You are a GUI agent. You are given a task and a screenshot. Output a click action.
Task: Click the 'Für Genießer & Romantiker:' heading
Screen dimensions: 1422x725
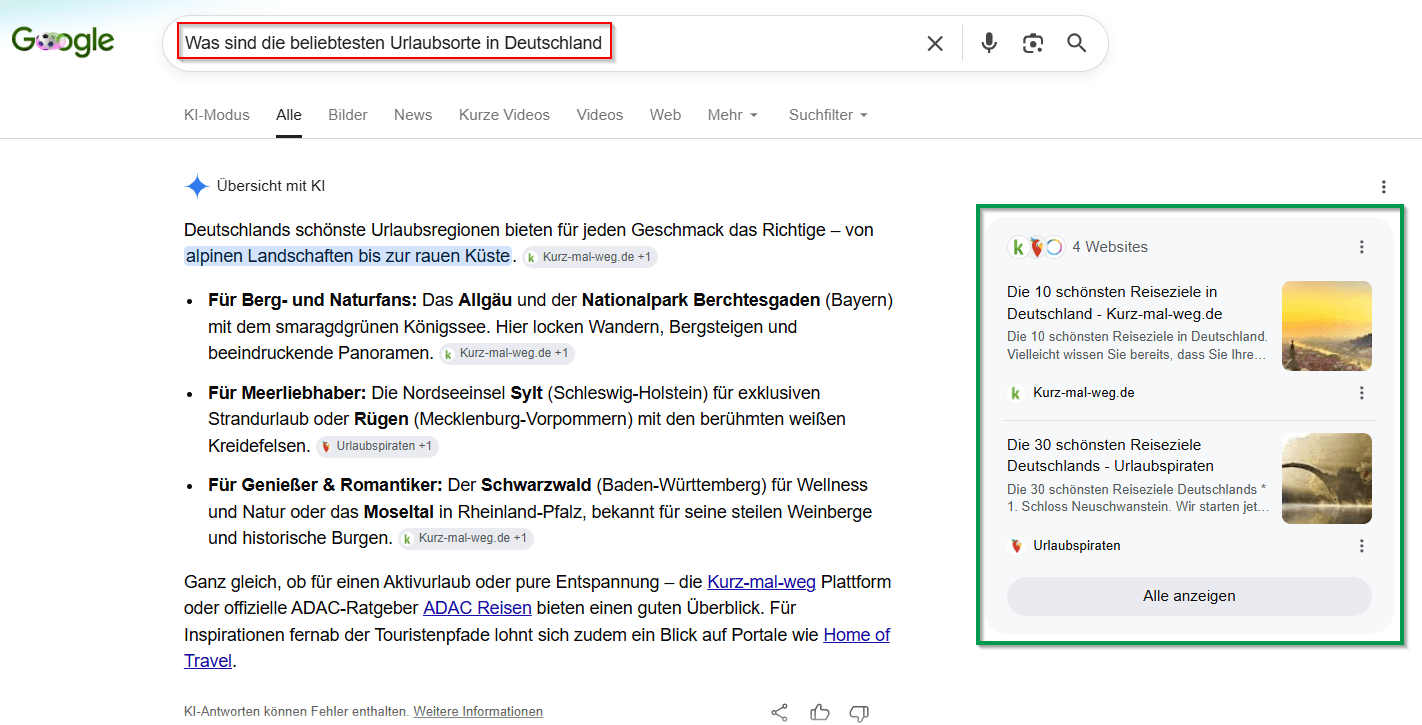pyautogui.click(x=325, y=485)
